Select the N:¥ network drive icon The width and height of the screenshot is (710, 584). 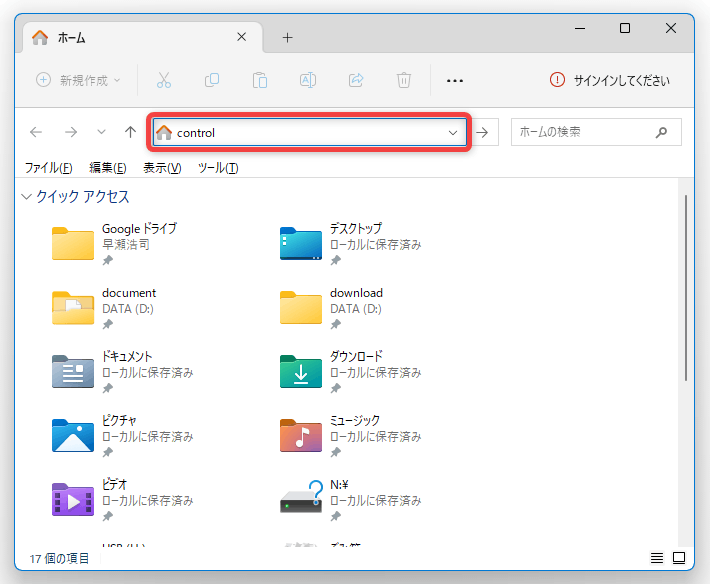click(302, 497)
